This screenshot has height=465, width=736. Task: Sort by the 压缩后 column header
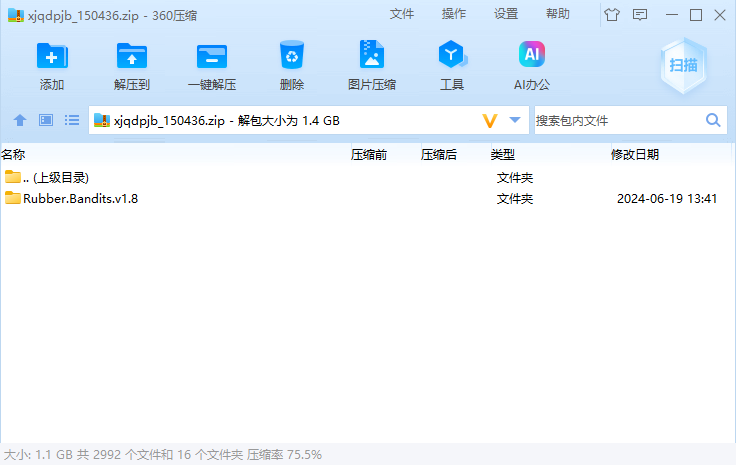(438, 154)
